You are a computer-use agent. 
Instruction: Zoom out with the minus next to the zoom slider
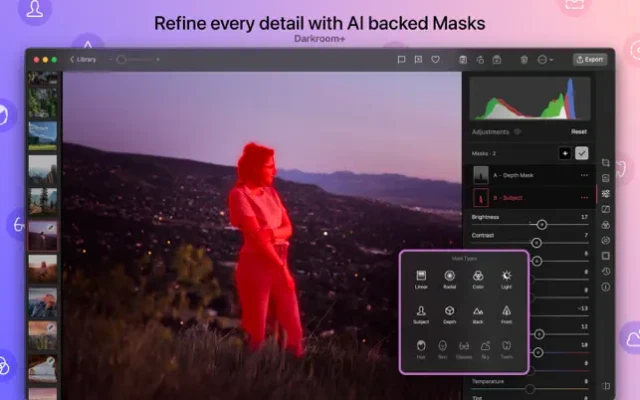(x=110, y=60)
